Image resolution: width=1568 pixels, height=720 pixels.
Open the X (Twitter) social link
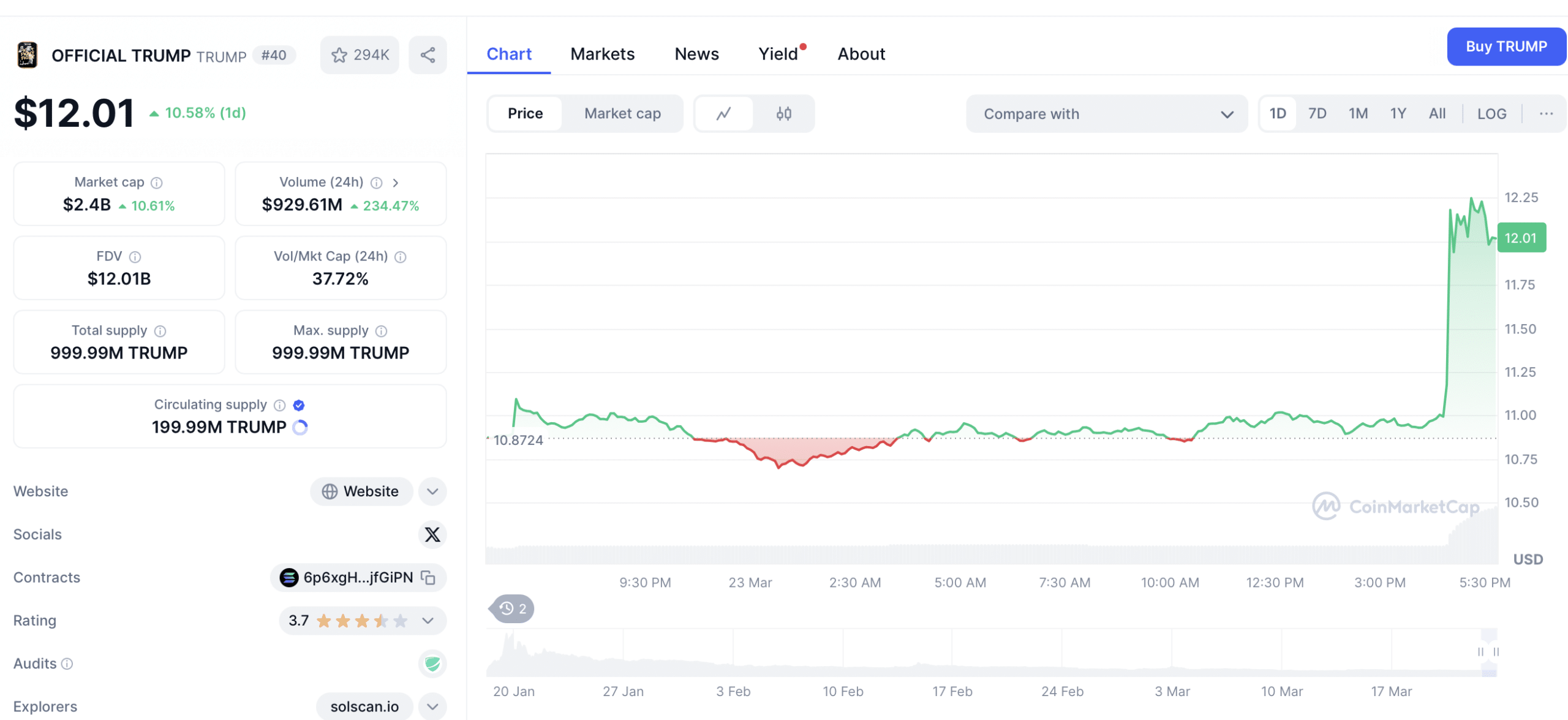tap(432, 534)
